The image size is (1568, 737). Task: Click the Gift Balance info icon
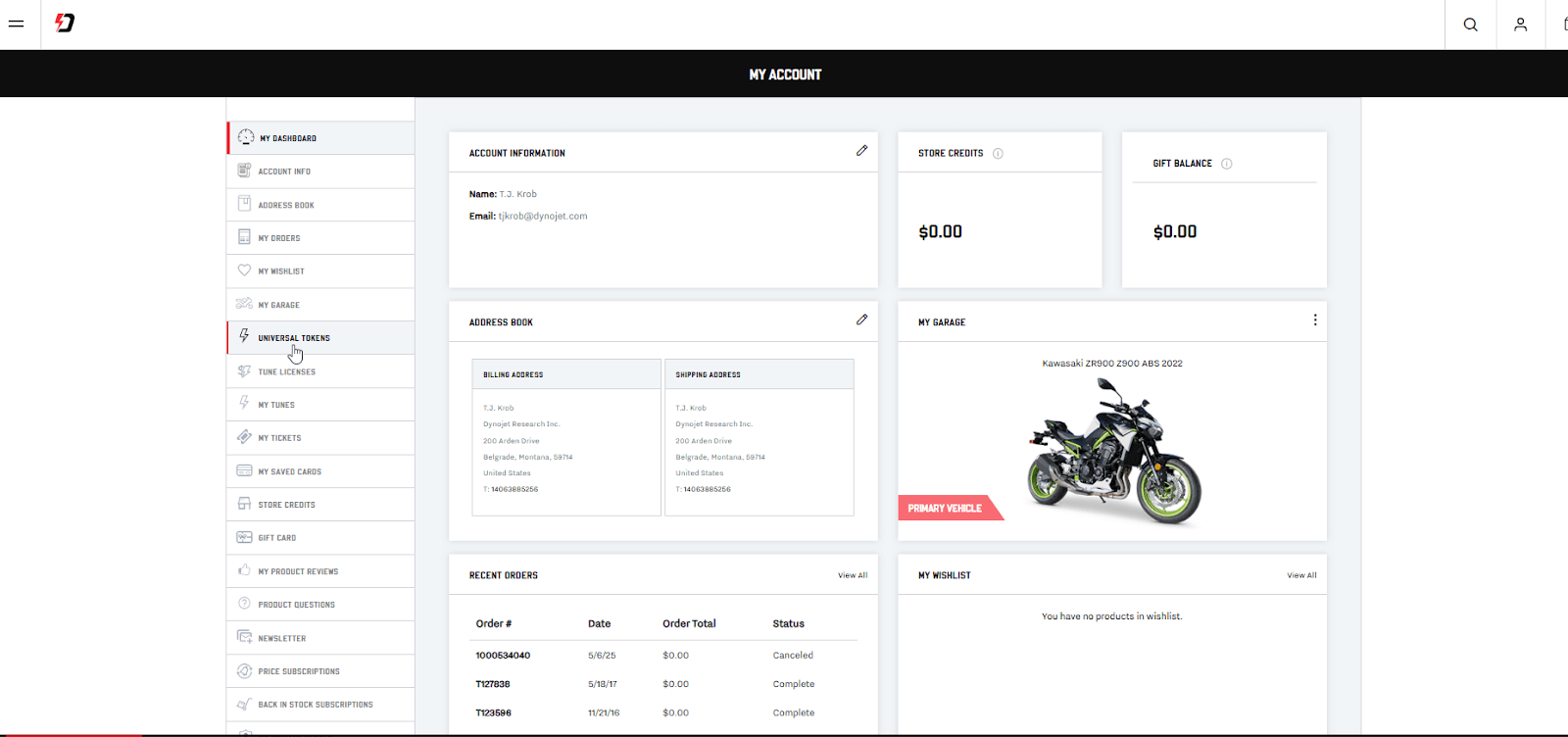coord(1226,164)
